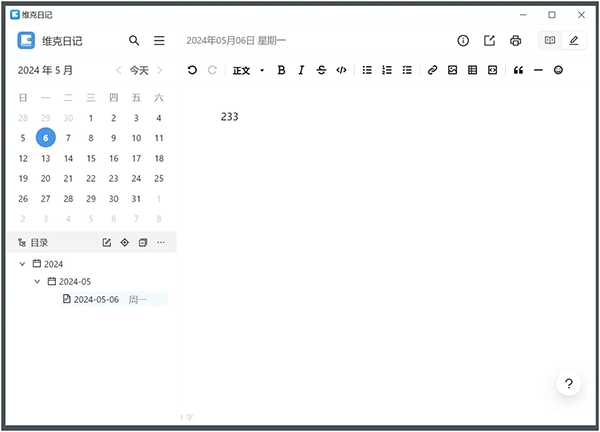The width and height of the screenshot is (600, 432).
Task: Click the export/share icon
Action: point(489,41)
